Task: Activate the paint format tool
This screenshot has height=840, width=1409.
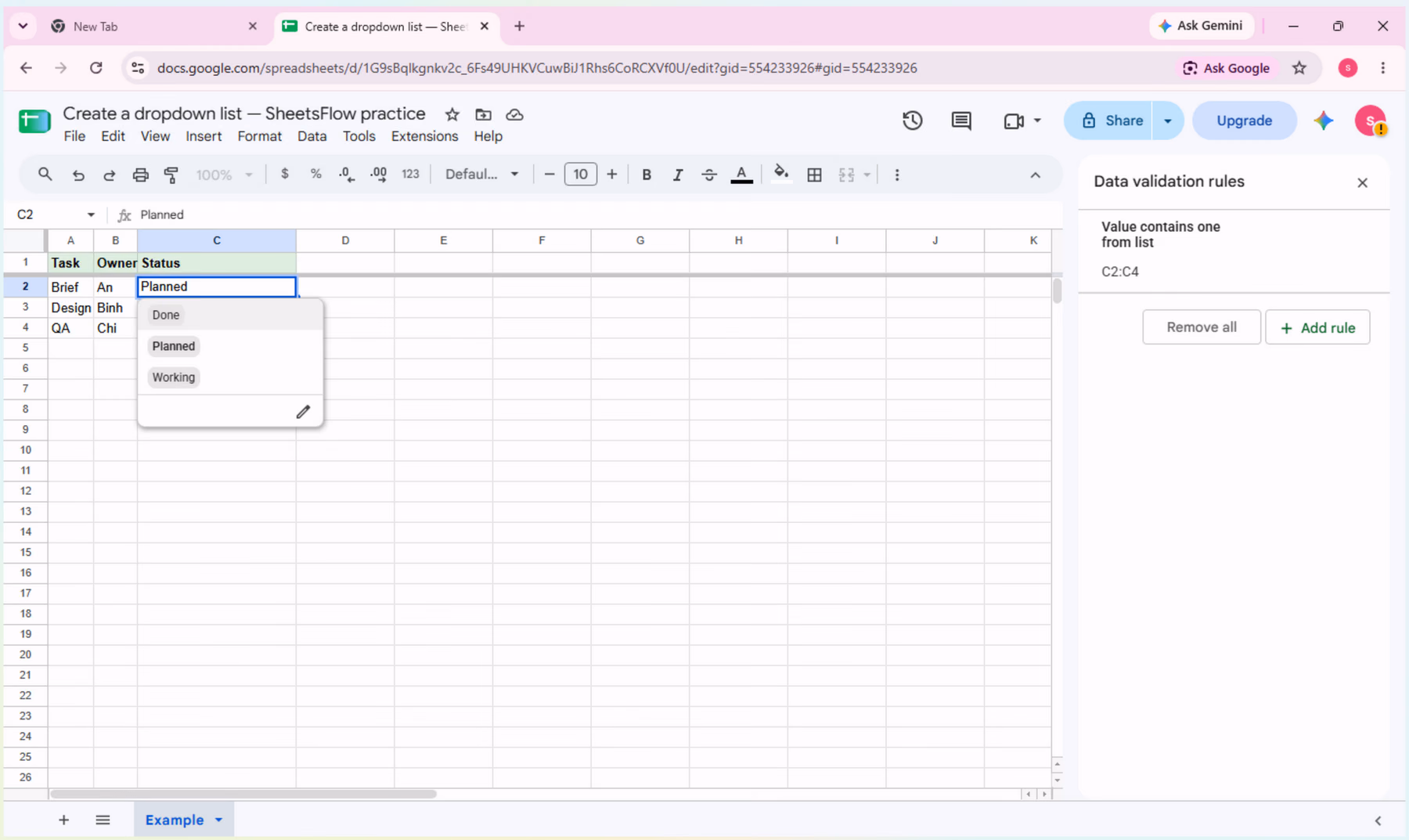Action: pyautogui.click(x=171, y=175)
